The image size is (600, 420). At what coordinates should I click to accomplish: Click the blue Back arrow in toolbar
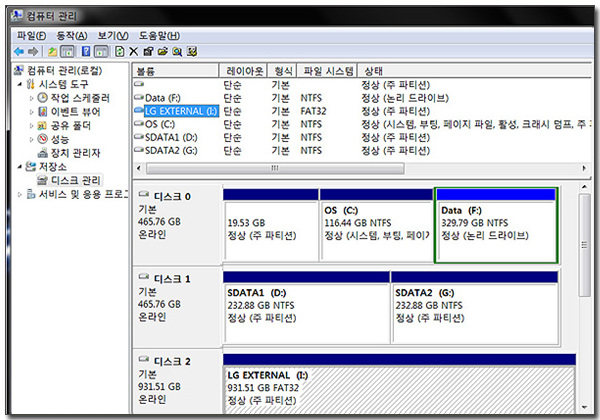pyautogui.click(x=18, y=51)
